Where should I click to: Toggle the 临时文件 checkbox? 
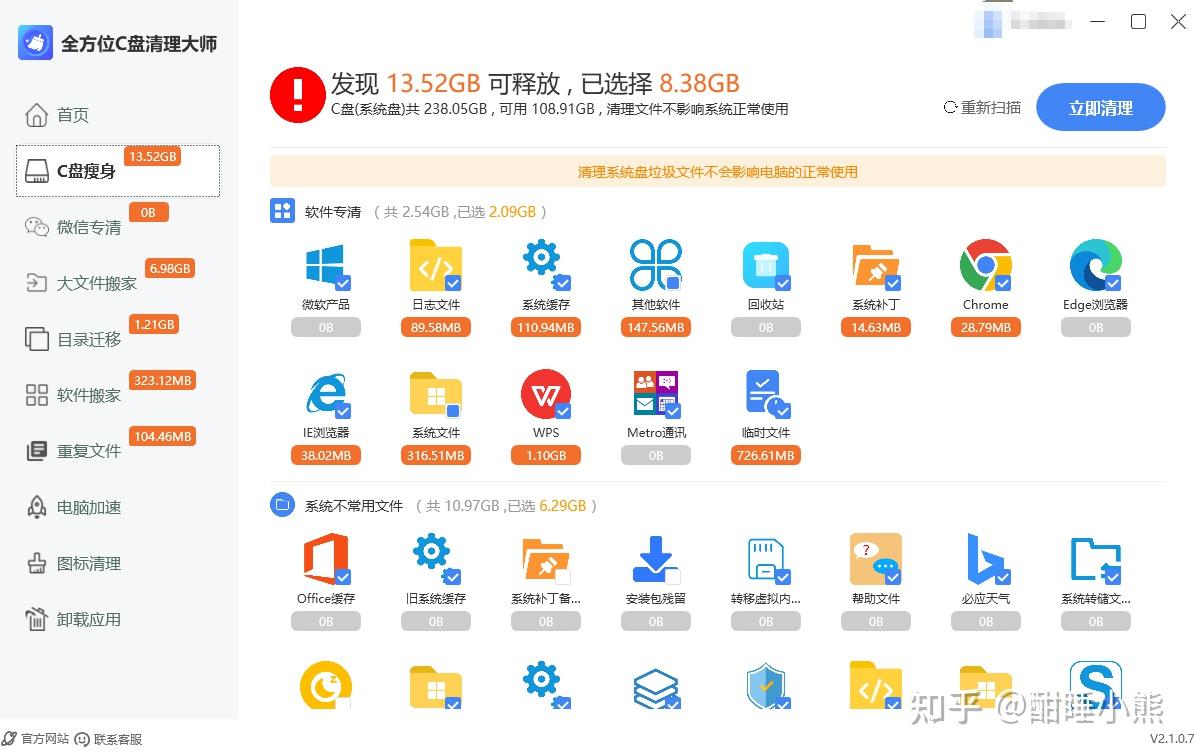coord(783,411)
